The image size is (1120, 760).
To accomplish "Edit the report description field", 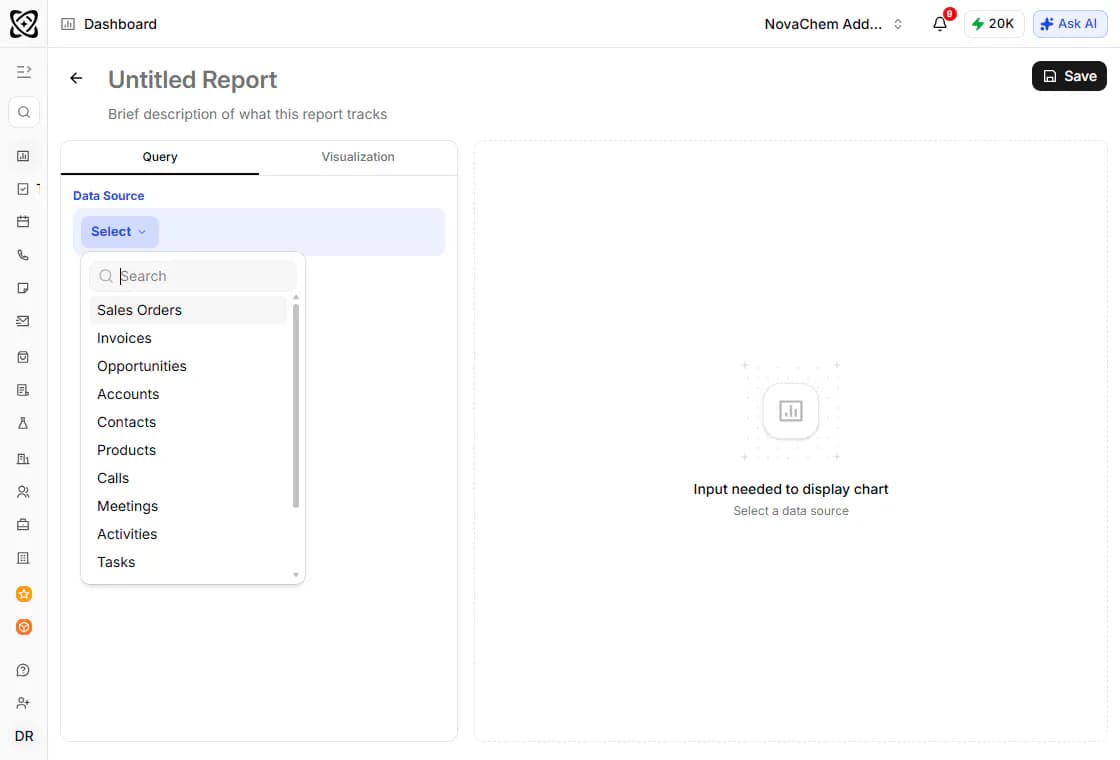I will [247, 114].
